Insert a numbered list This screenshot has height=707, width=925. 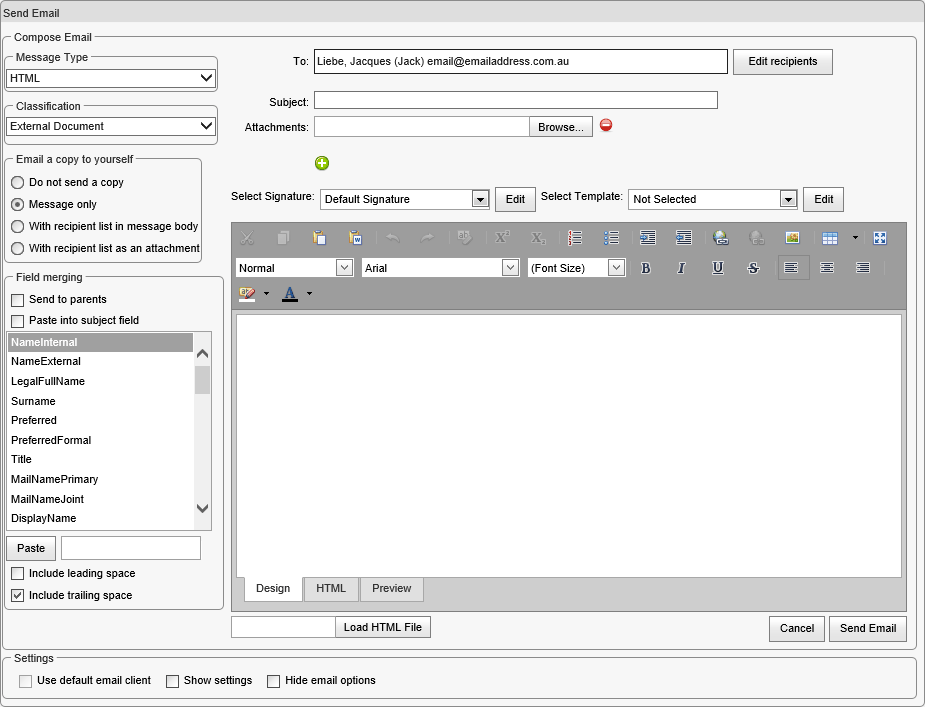(575, 238)
